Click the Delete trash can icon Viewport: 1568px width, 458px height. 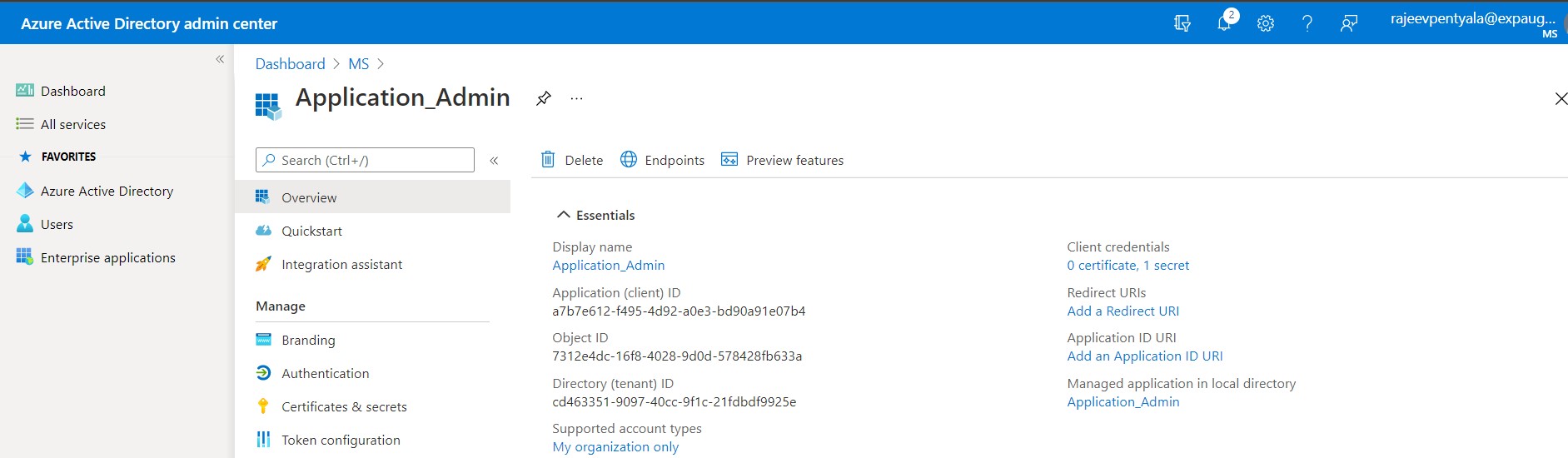[548, 159]
